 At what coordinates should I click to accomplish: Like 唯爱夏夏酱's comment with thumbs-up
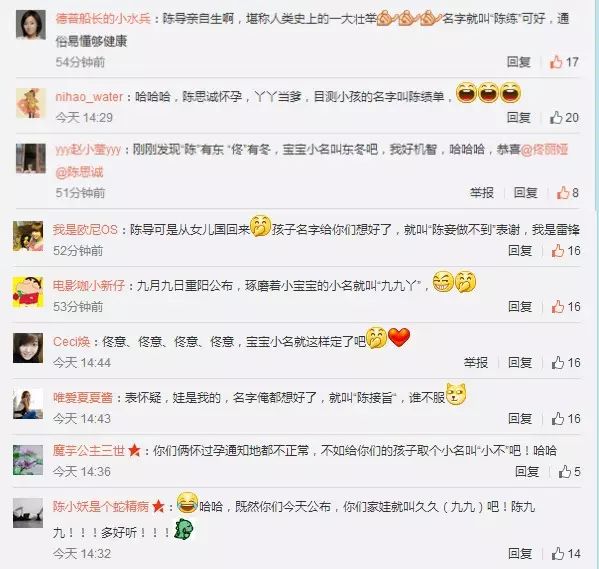coord(566,418)
